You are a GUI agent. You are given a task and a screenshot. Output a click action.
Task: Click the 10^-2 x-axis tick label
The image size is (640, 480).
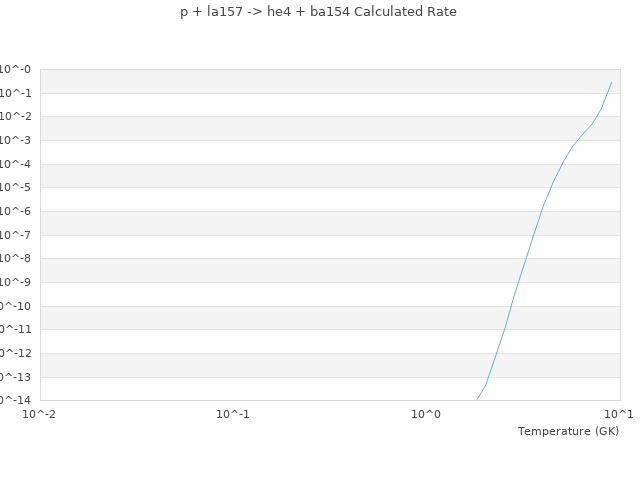pyautogui.click(x=40, y=413)
